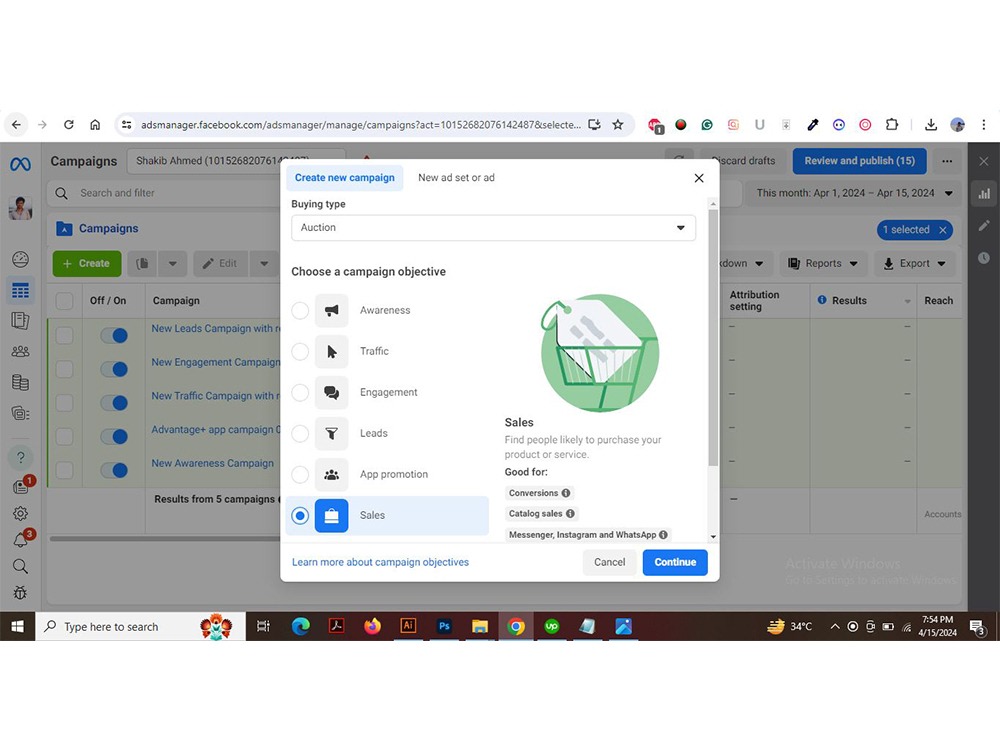Tick the select-all campaigns header checkbox

point(64,300)
